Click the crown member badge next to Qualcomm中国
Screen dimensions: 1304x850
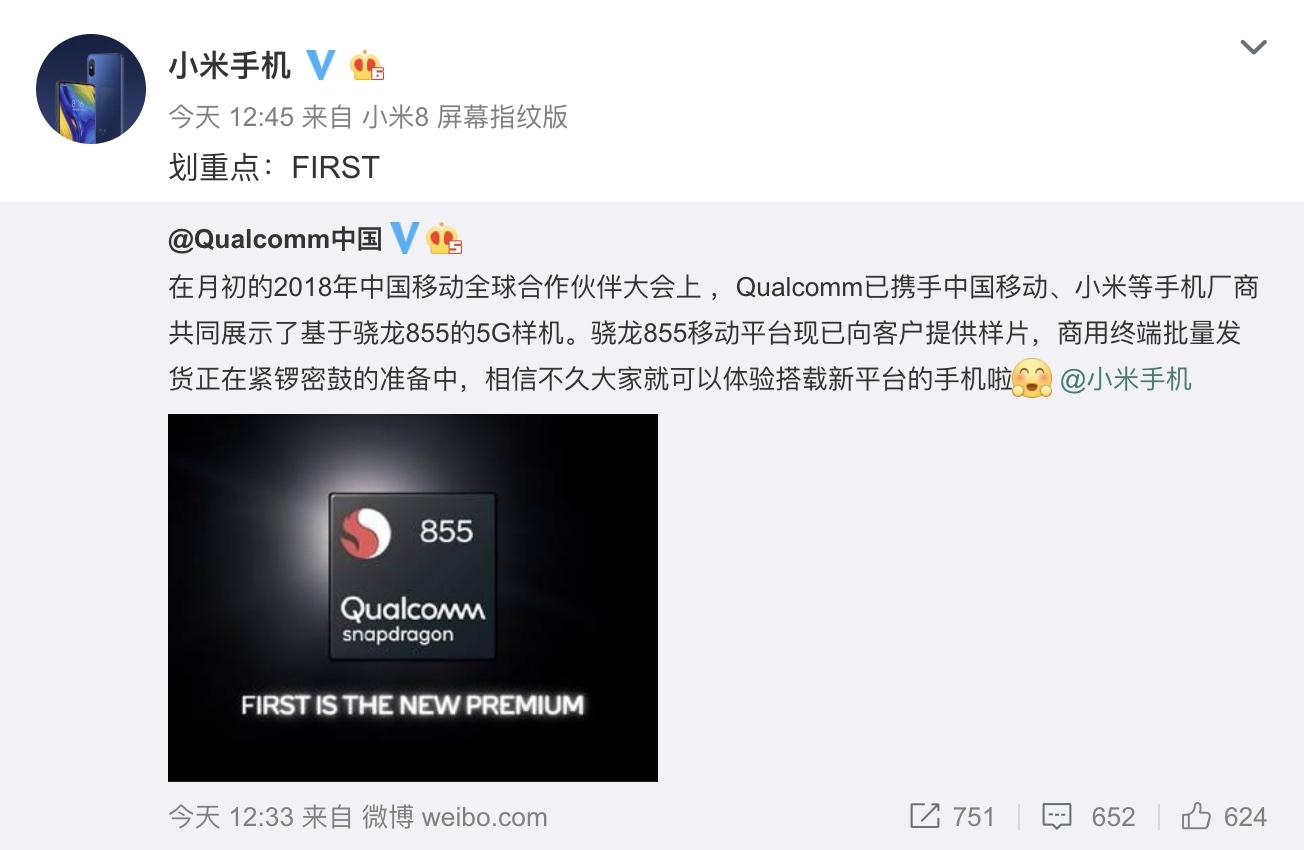pos(444,239)
